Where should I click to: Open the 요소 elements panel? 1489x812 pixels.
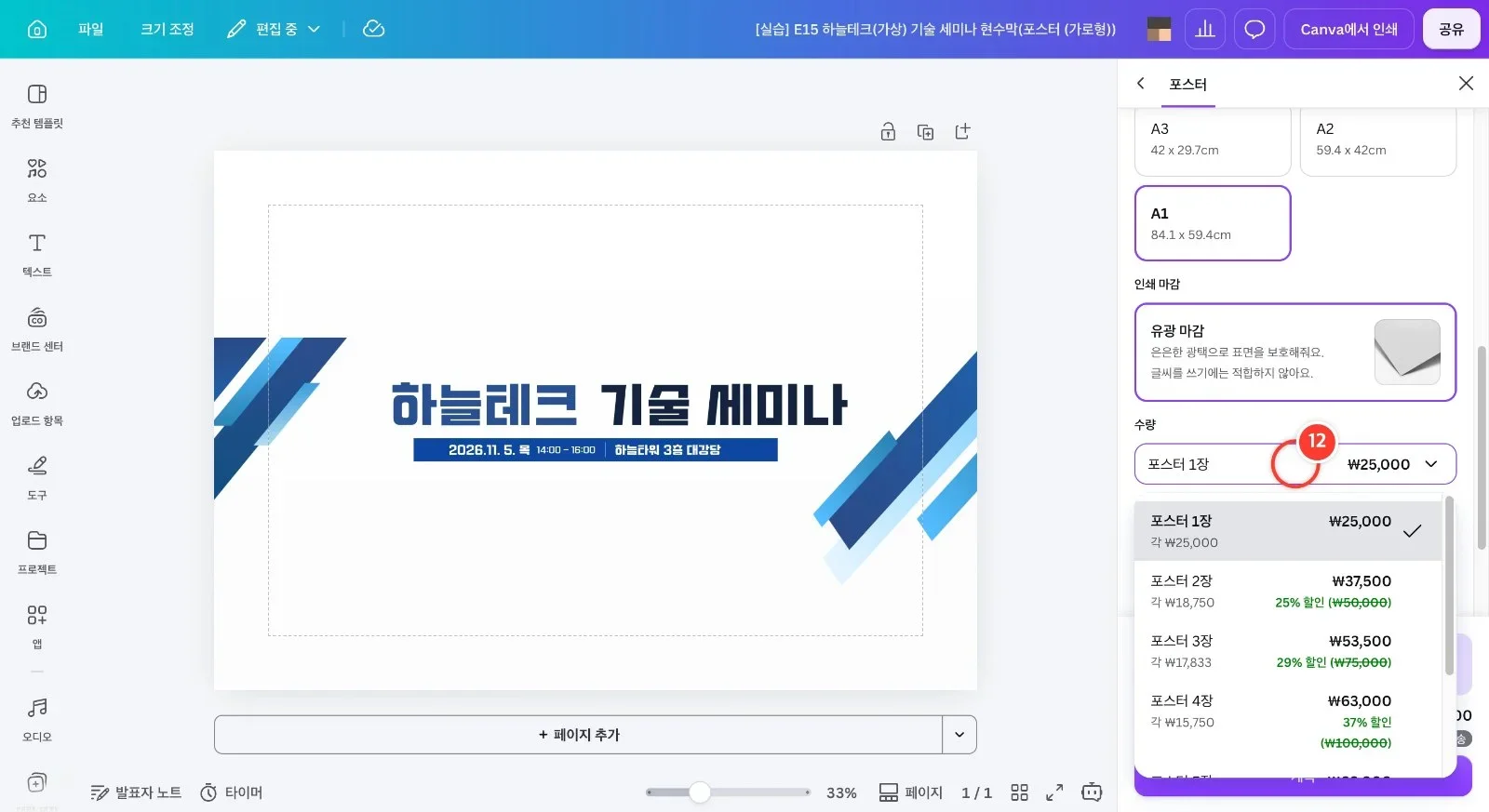(x=37, y=180)
